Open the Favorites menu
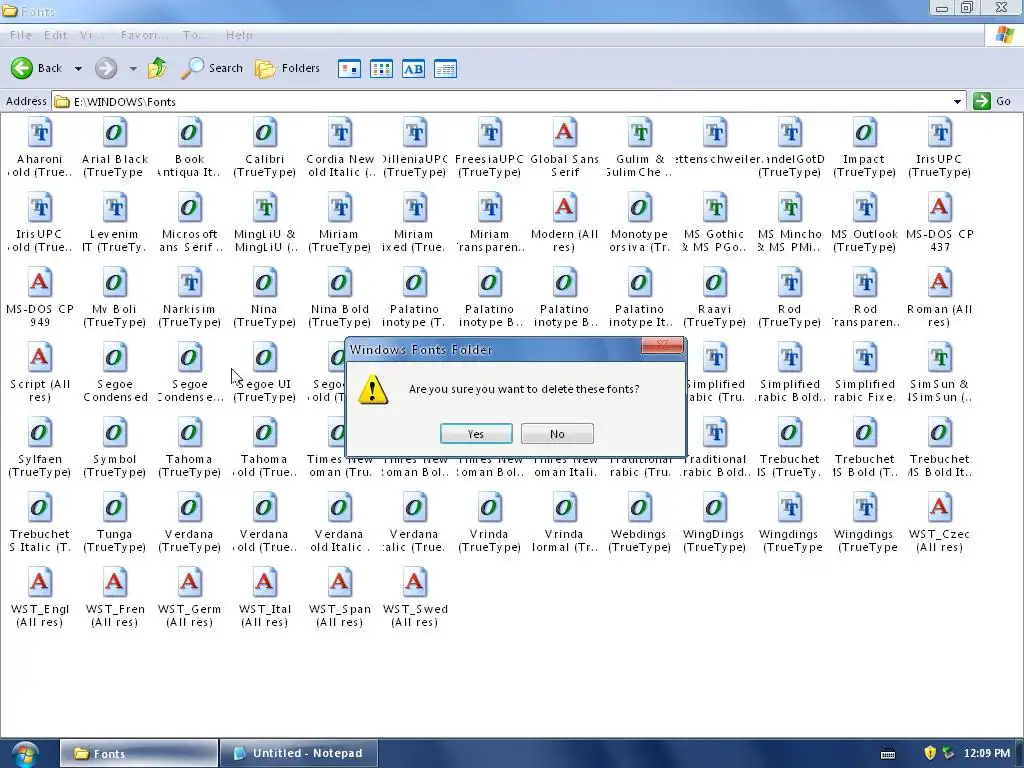Screen dimensions: 1024x768 tap(144, 35)
